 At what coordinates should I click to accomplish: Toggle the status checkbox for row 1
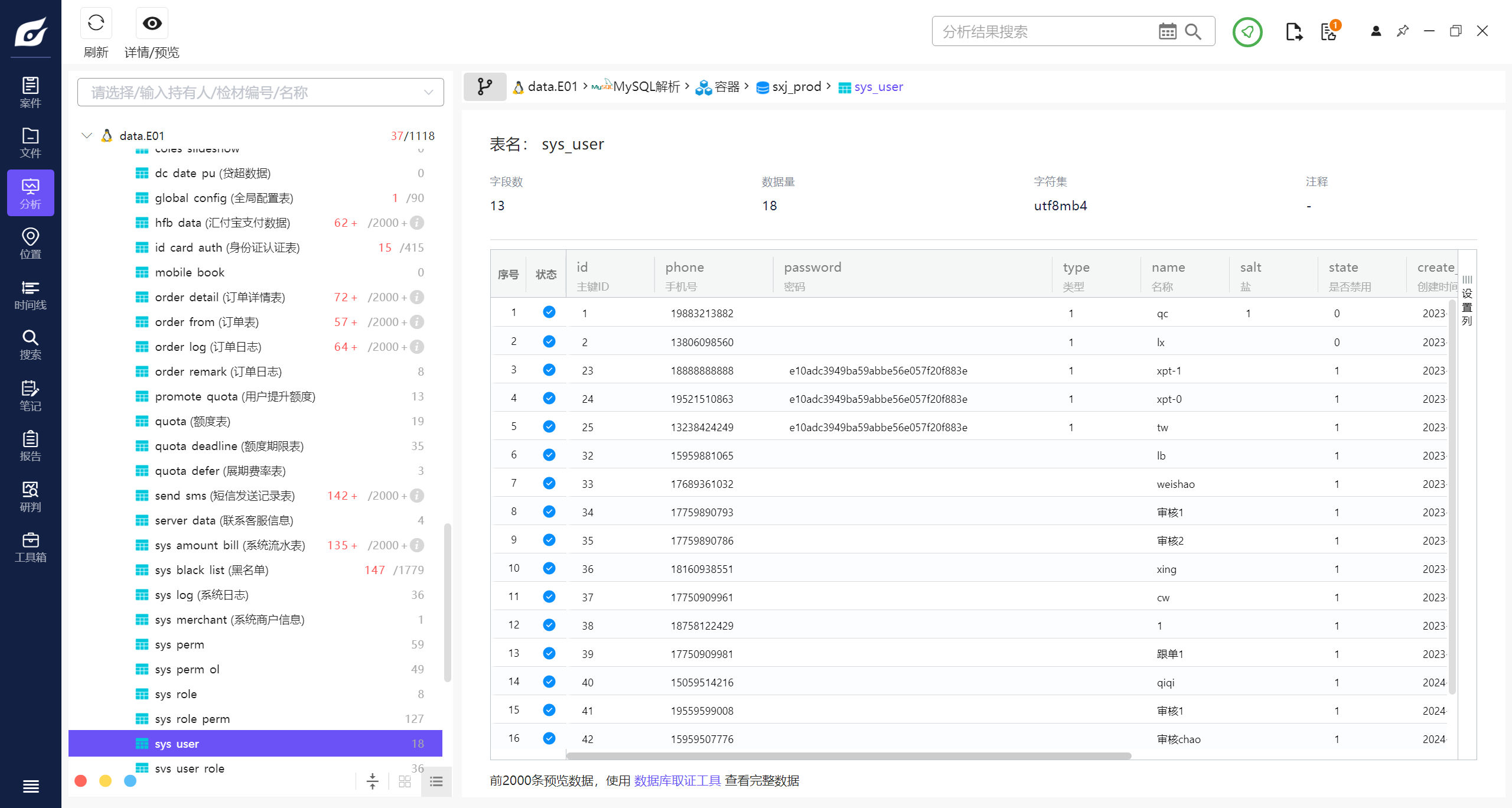pos(549,312)
